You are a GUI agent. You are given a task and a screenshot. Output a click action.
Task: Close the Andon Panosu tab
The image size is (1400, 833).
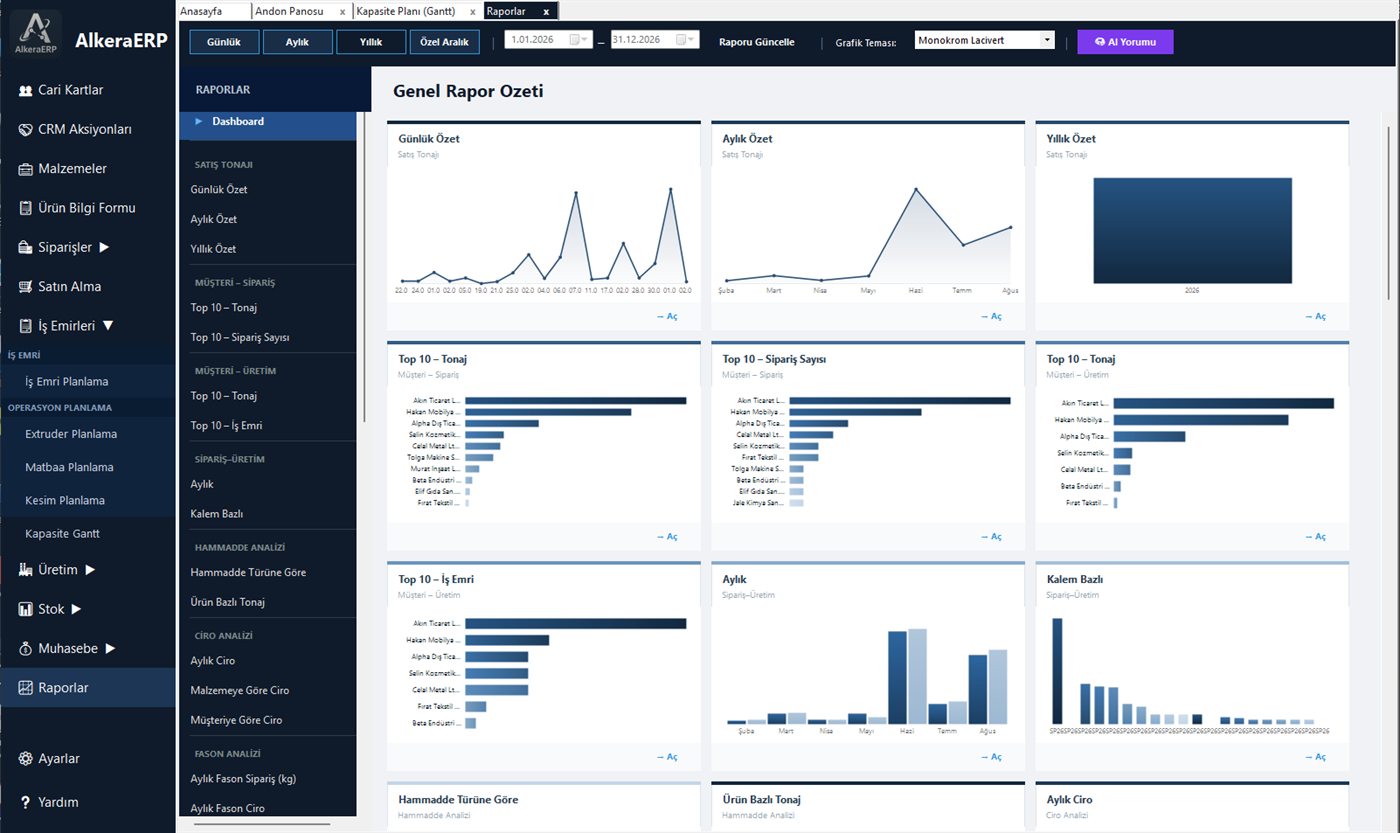click(x=342, y=12)
